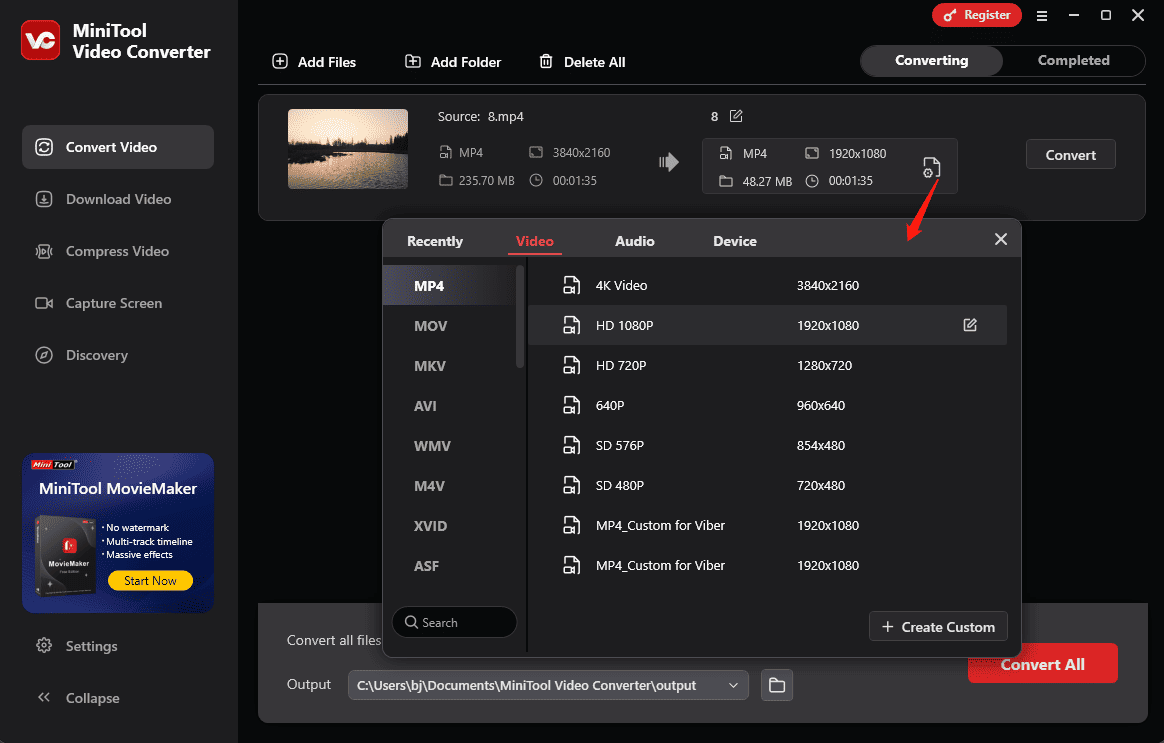This screenshot has height=743, width=1164.
Task: Open the Download Video section
Action: pyautogui.click(x=118, y=199)
